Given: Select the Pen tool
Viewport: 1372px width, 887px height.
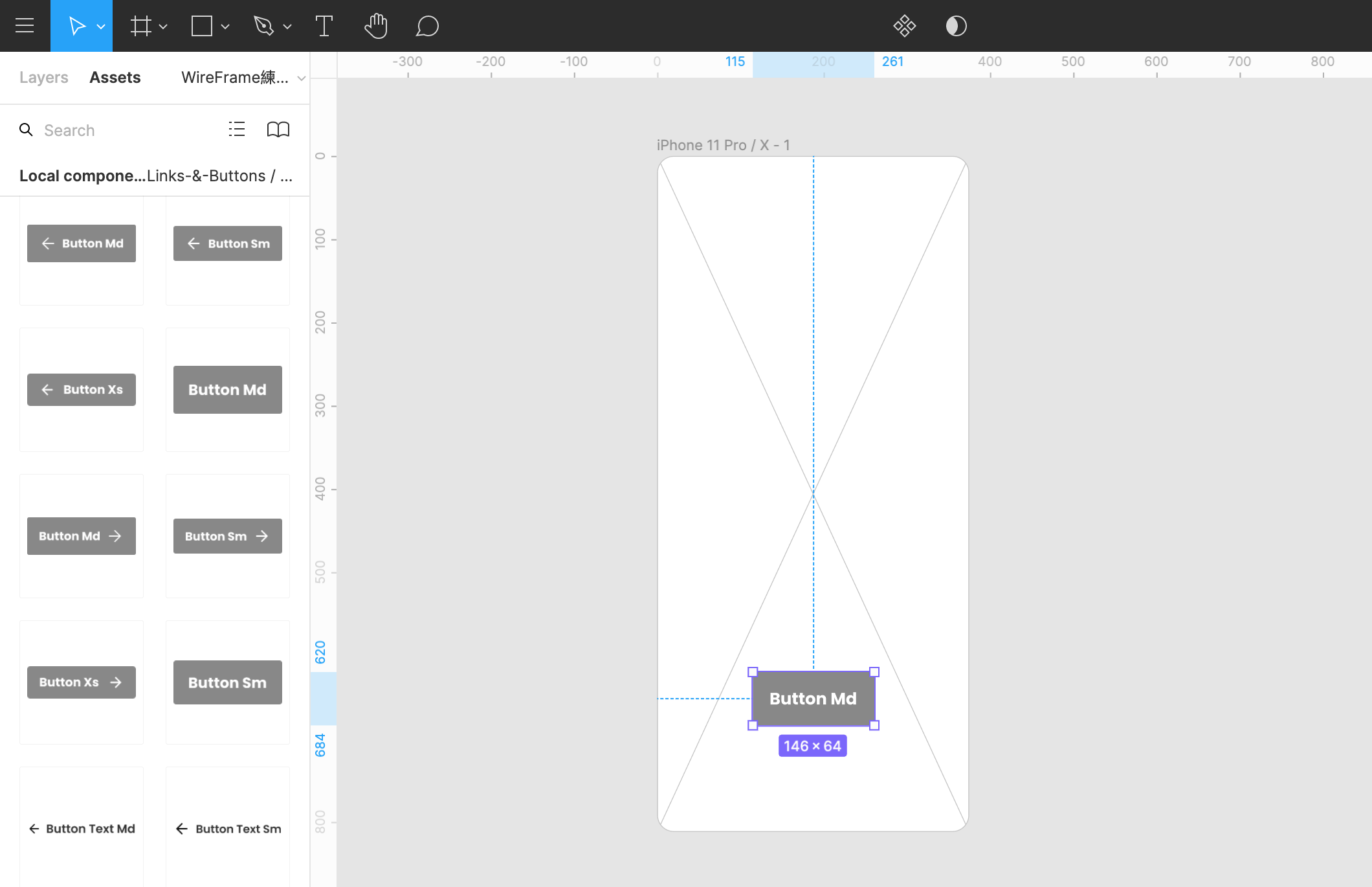Looking at the screenshot, I should pyautogui.click(x=263, y=26).
